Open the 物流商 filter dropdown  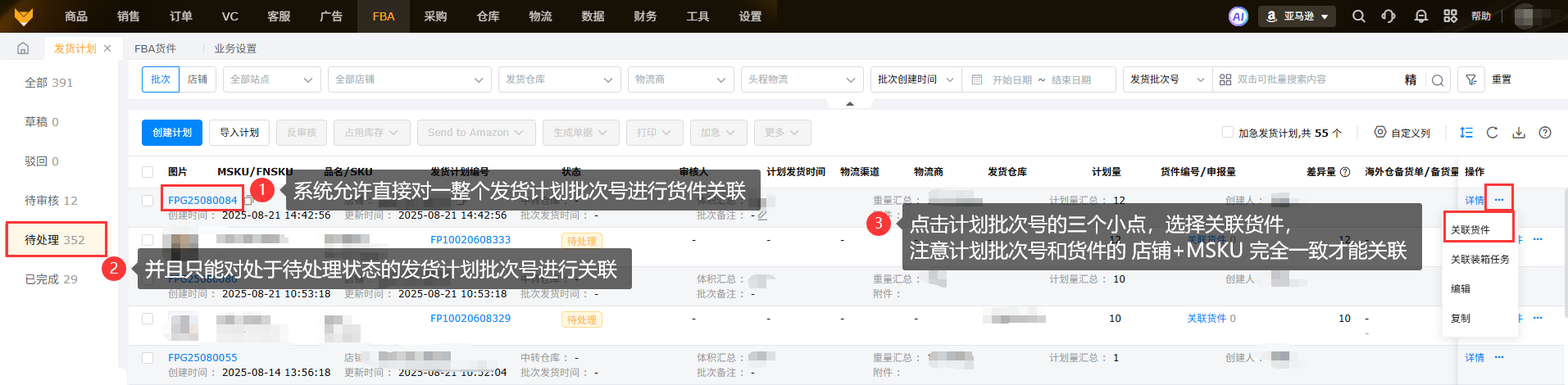pyautogui.click(x=681, y=79)
